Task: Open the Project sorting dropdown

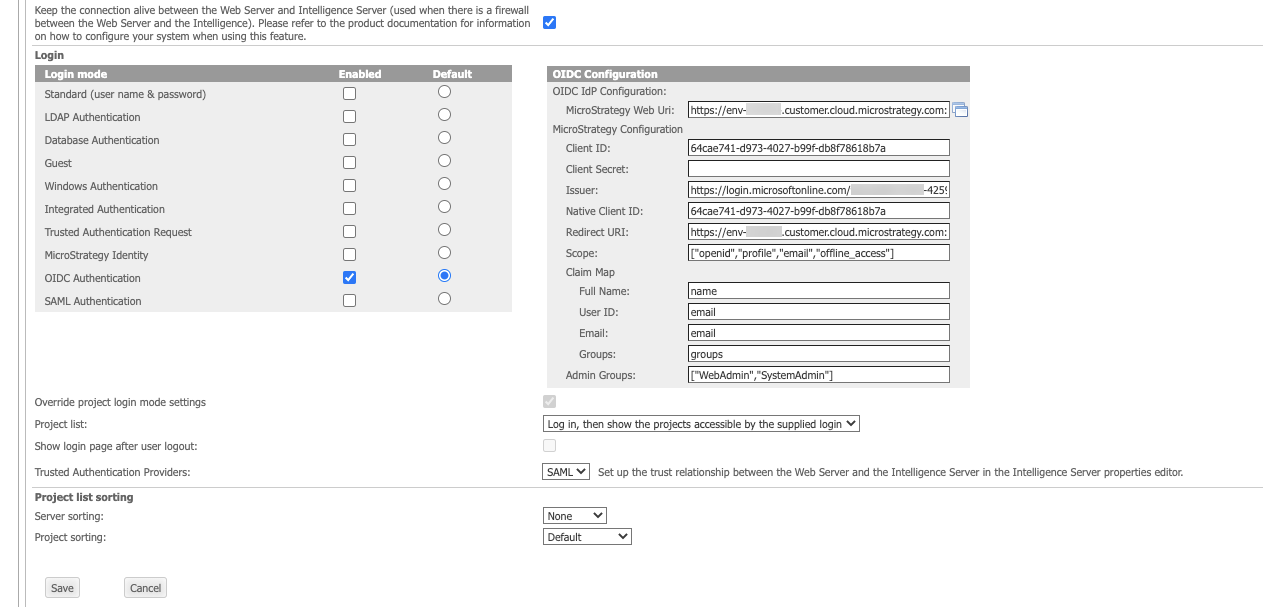Action: [x=587, y=537]
